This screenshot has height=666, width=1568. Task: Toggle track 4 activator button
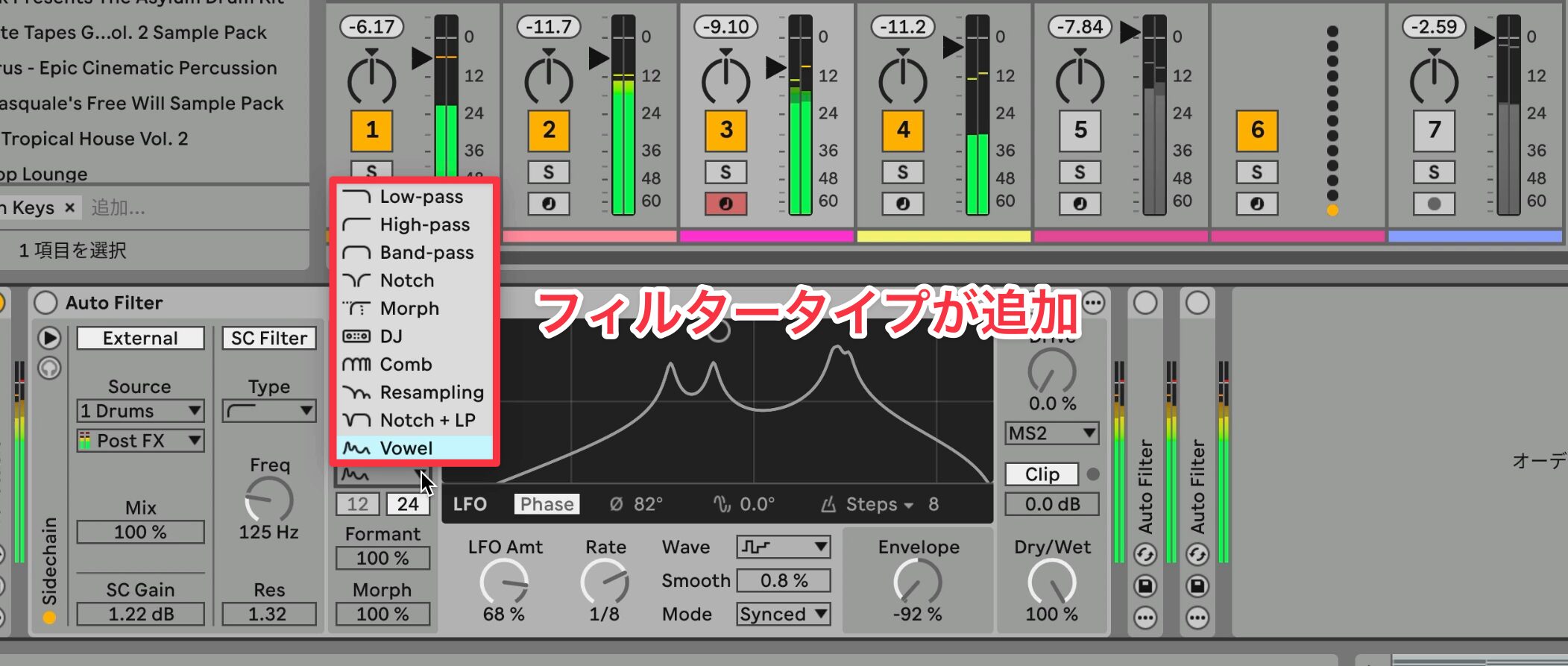click(x=903, y=130)
